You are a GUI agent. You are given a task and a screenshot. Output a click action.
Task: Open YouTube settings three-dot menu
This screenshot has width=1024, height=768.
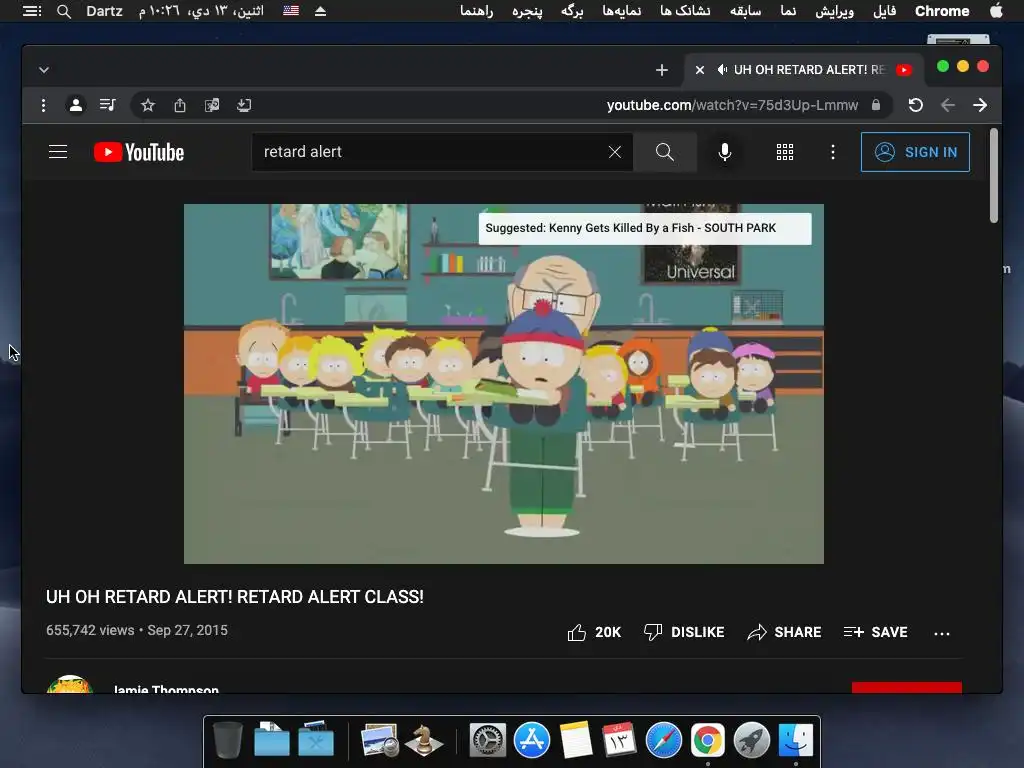tap(833, 152)
